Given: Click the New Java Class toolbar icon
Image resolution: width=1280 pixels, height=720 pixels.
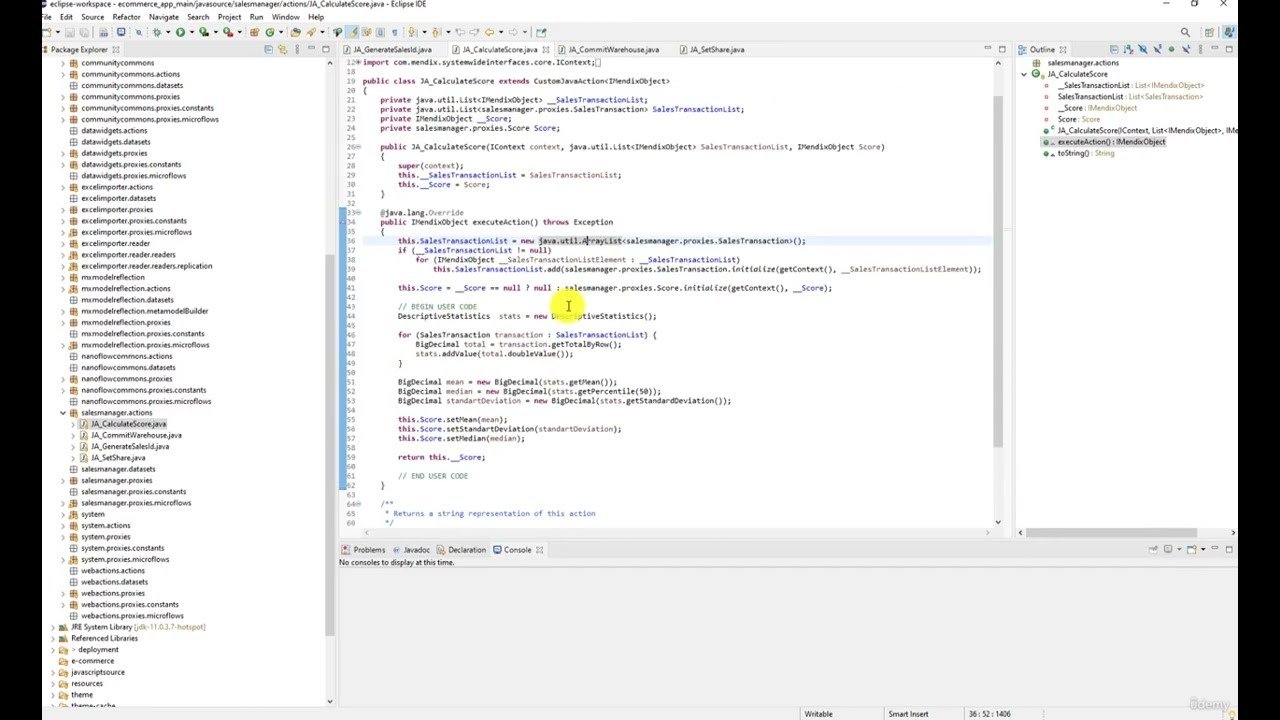Looking at the screenshot, I should tap(270, 32).
